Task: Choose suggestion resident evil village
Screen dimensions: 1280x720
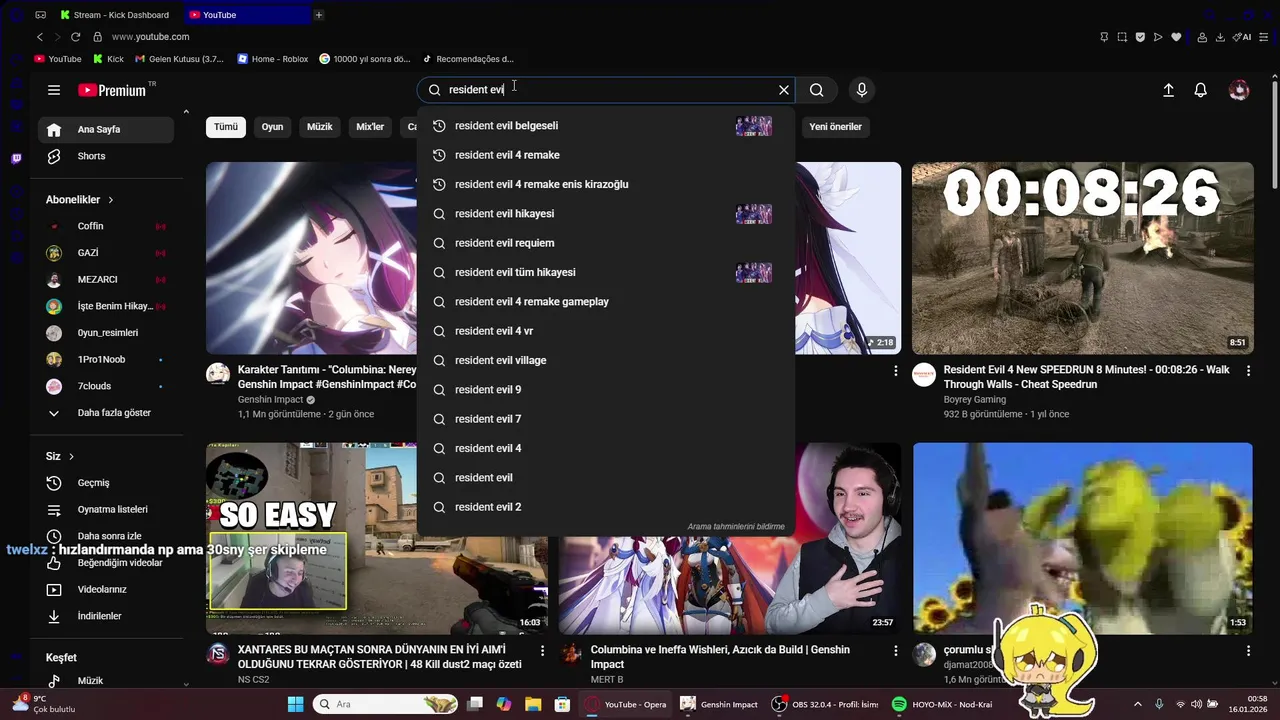Action: (606, 360)
